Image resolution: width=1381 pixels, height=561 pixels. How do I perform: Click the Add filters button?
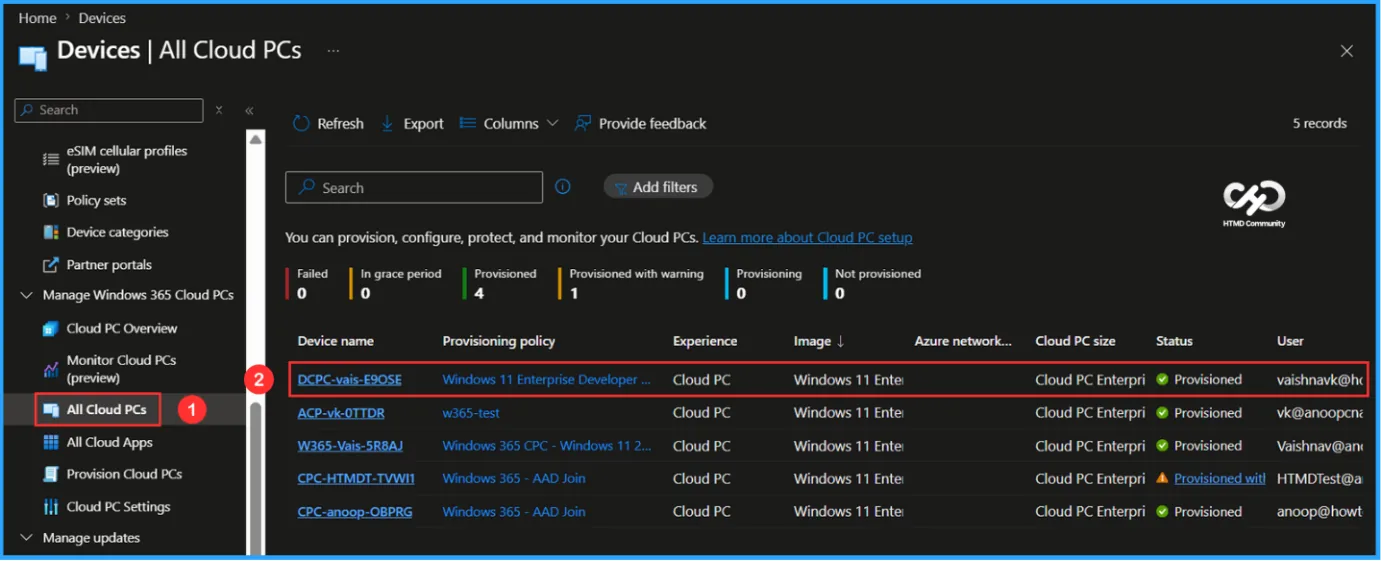pos(658,187)
